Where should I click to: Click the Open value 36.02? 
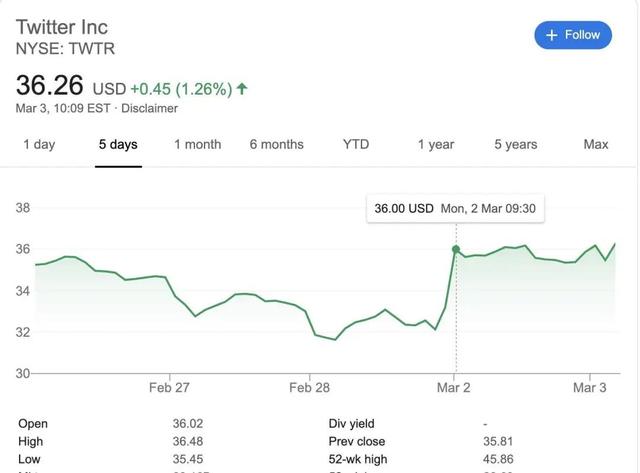pyautogui.click(x=188, y=424)
